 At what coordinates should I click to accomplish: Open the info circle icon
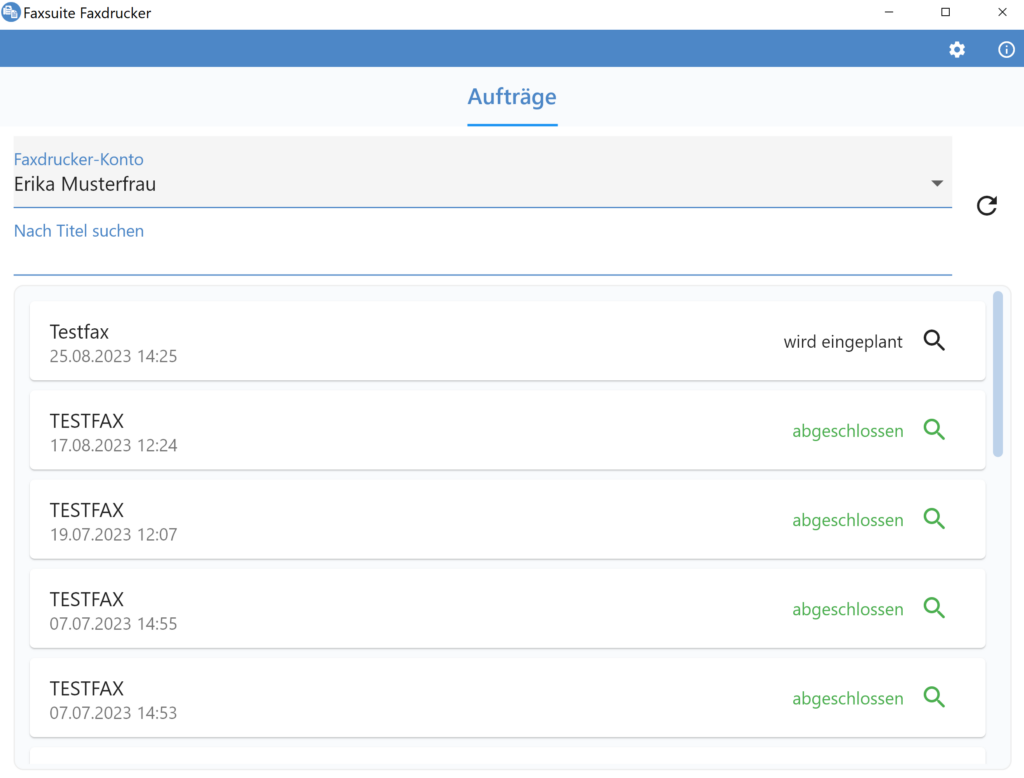click(x=1006, y=50)
